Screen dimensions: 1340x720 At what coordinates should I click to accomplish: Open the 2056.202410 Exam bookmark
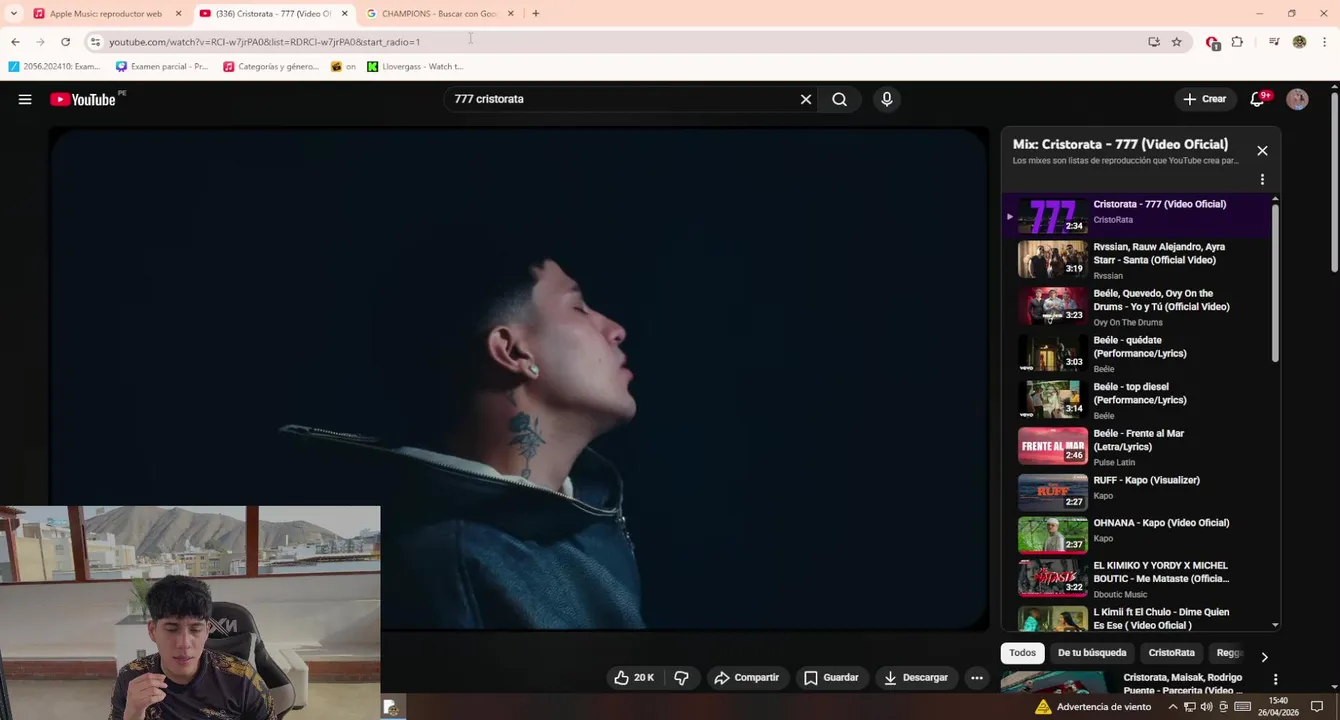point(55,67)
